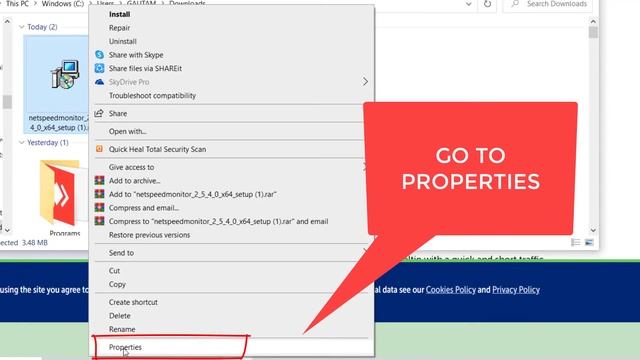Run Quick Heal Total Security Scan

click(157, 149)
